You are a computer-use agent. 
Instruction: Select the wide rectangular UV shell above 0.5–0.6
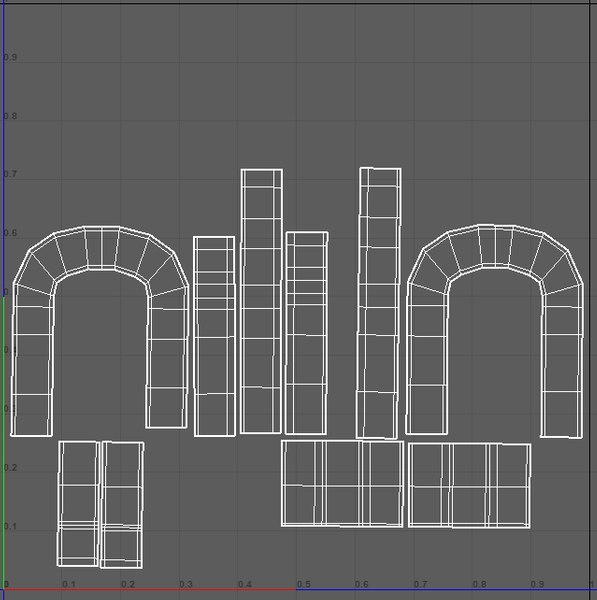click(x=343, y=483)
